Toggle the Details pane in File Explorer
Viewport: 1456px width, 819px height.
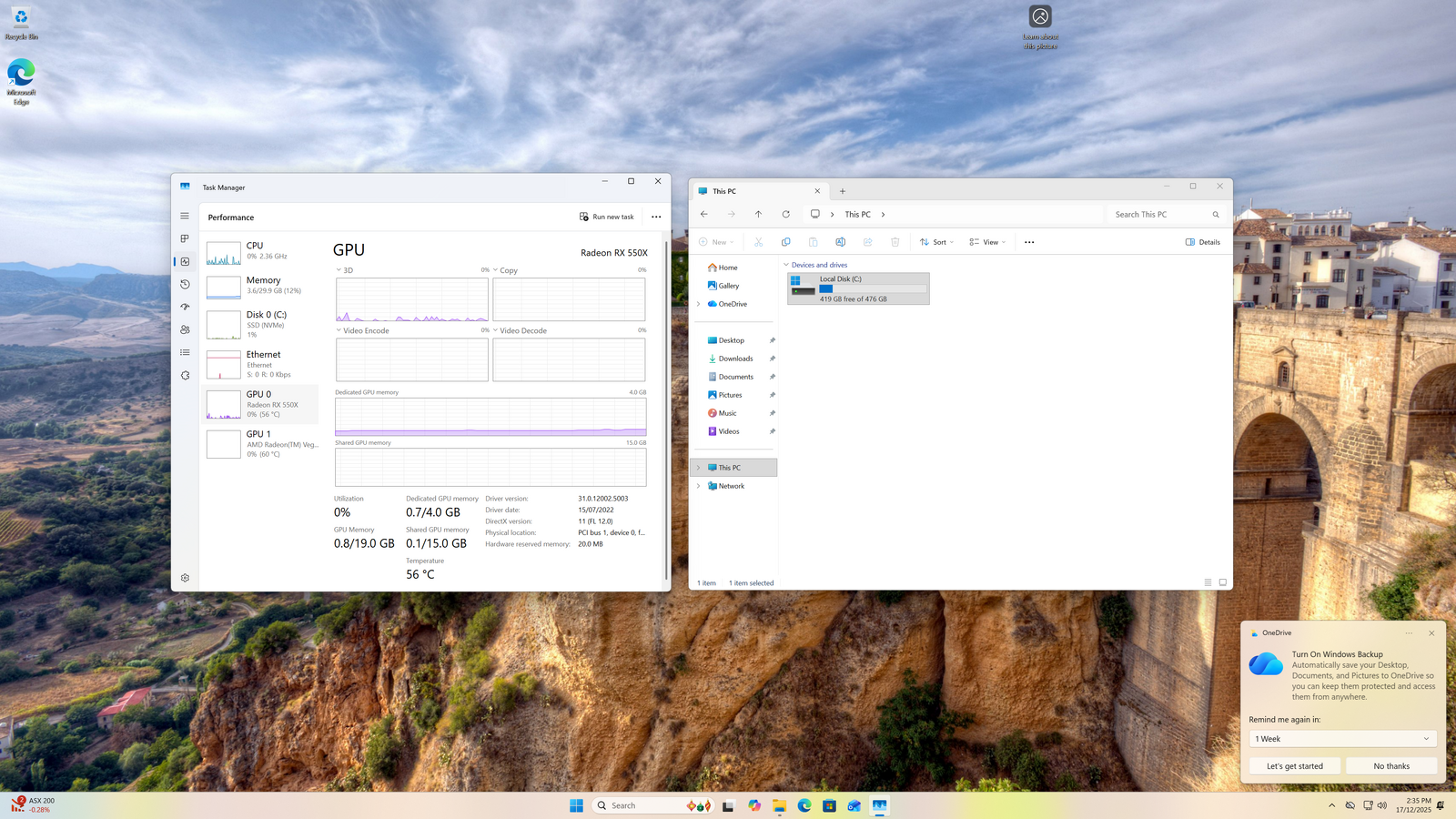point(1202,242)
